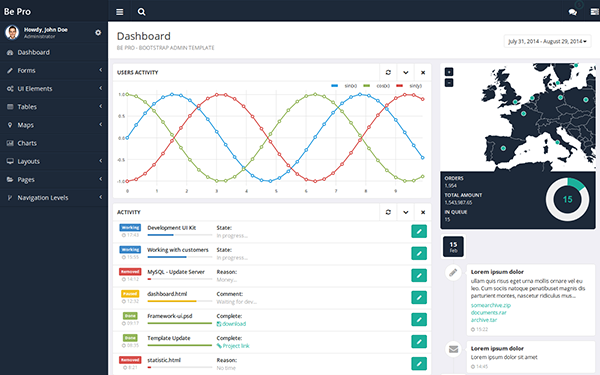Expand the UI Elements sidebar menu

tap(54, 89)
